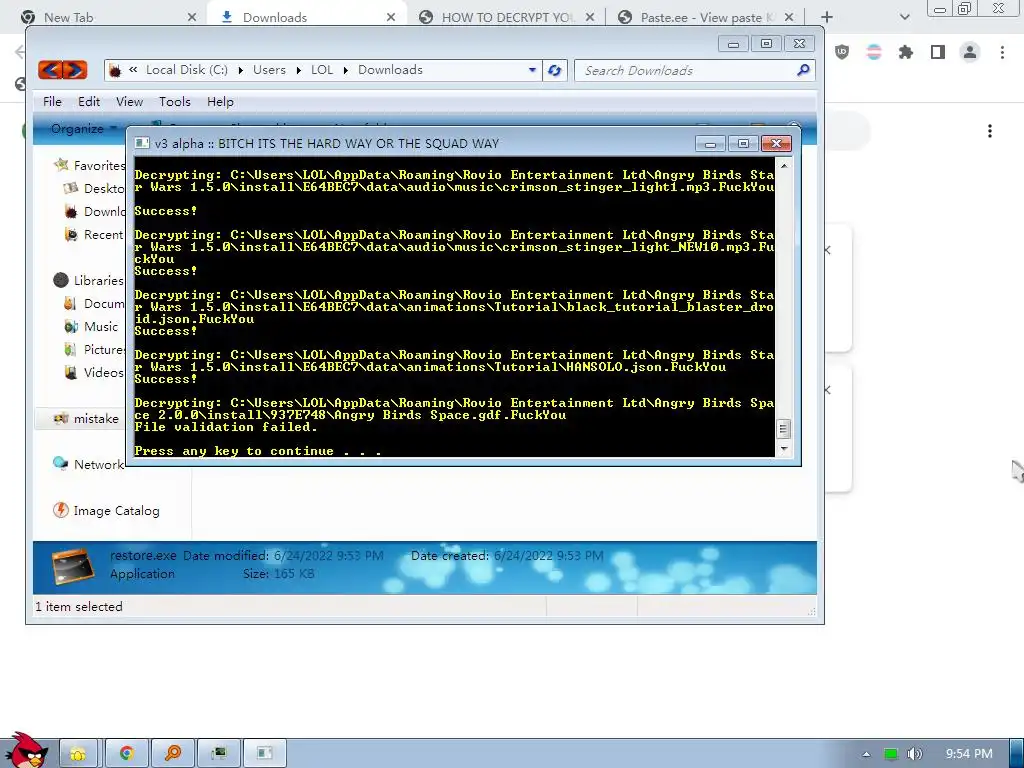
Task: Open yellow bird Explorer taskbar icon
Action: tap(78, 754)
